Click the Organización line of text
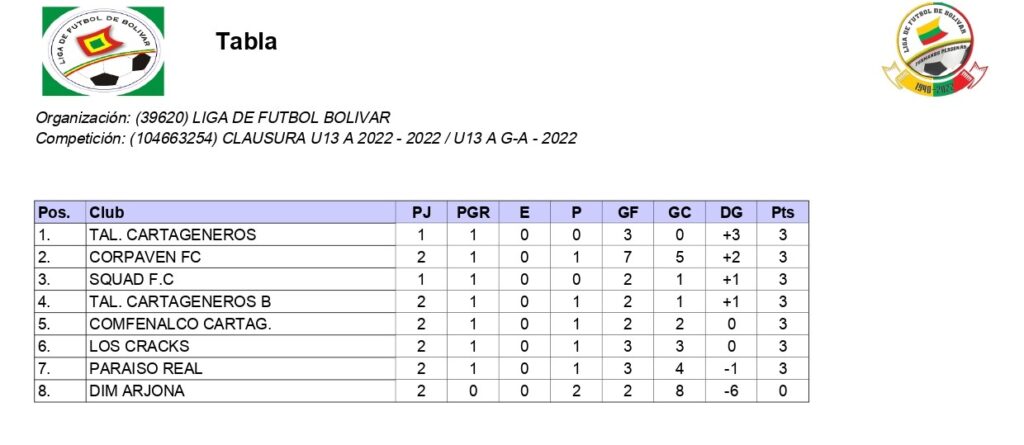 pyautogui.click(x=213, y=117)
